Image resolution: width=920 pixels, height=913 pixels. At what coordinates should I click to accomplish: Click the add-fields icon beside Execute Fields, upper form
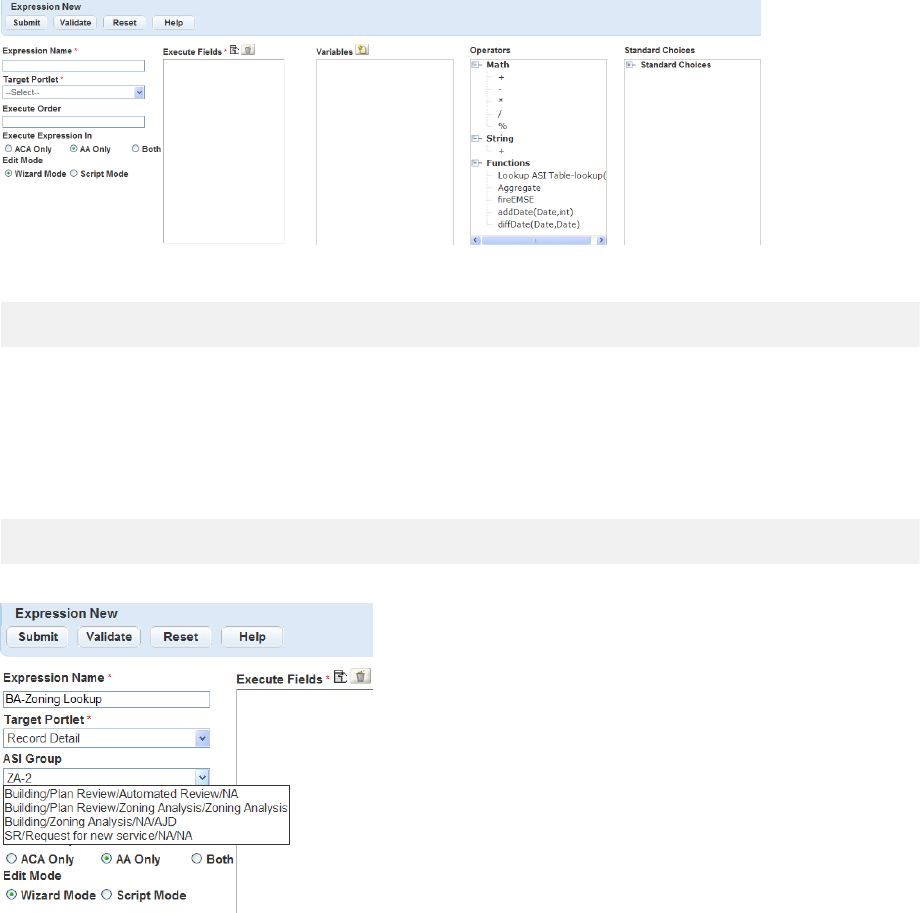pos(234,50)
